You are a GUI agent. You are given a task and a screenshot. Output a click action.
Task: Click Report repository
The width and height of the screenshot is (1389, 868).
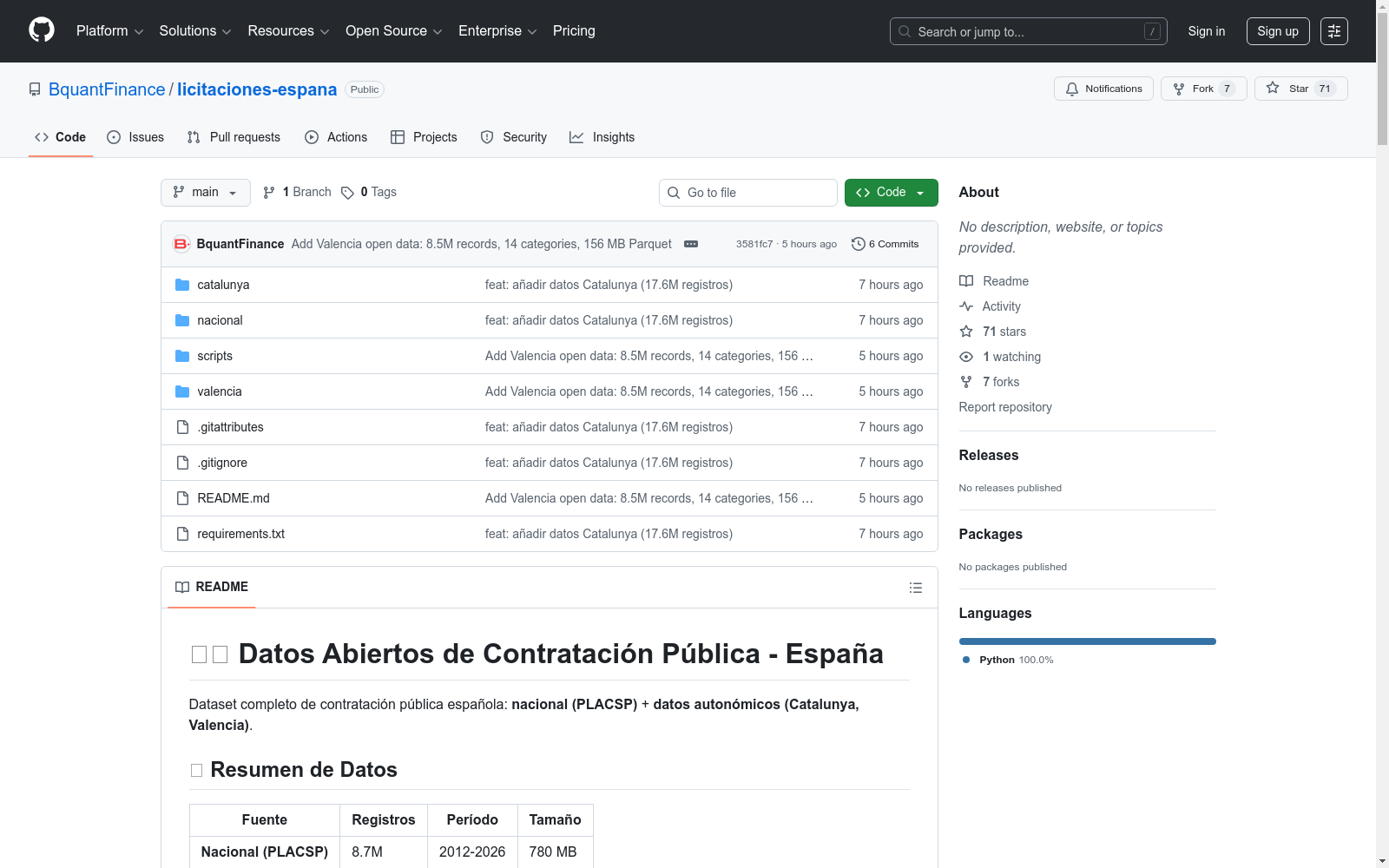(x=1005, y=407)
